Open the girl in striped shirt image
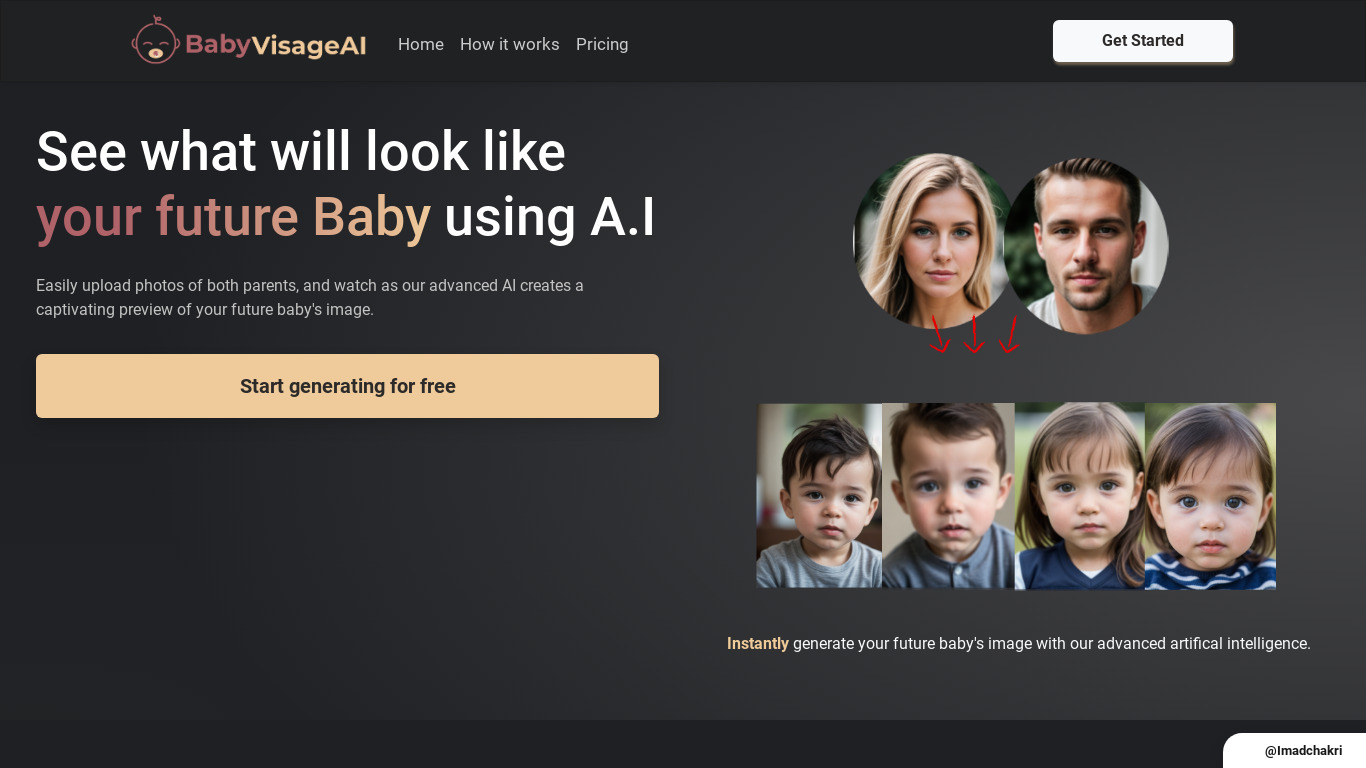This screenshot has width=1366, height=768. pos(1210,496)
